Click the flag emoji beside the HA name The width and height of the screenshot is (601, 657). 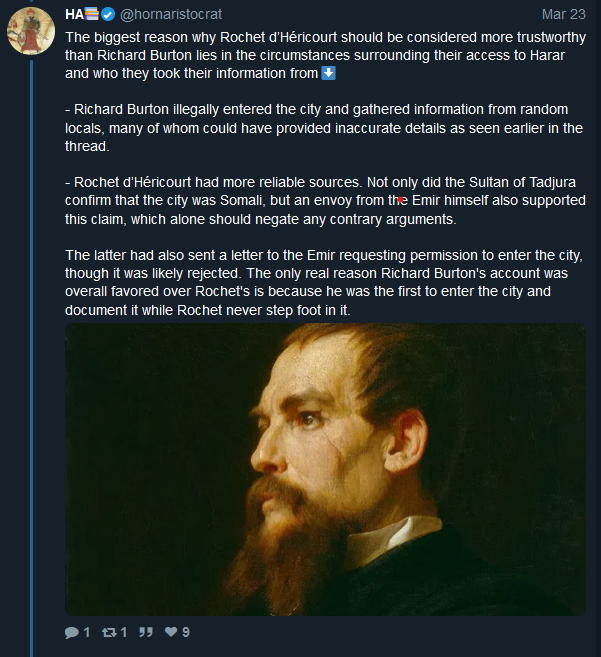tap(91, 14)
